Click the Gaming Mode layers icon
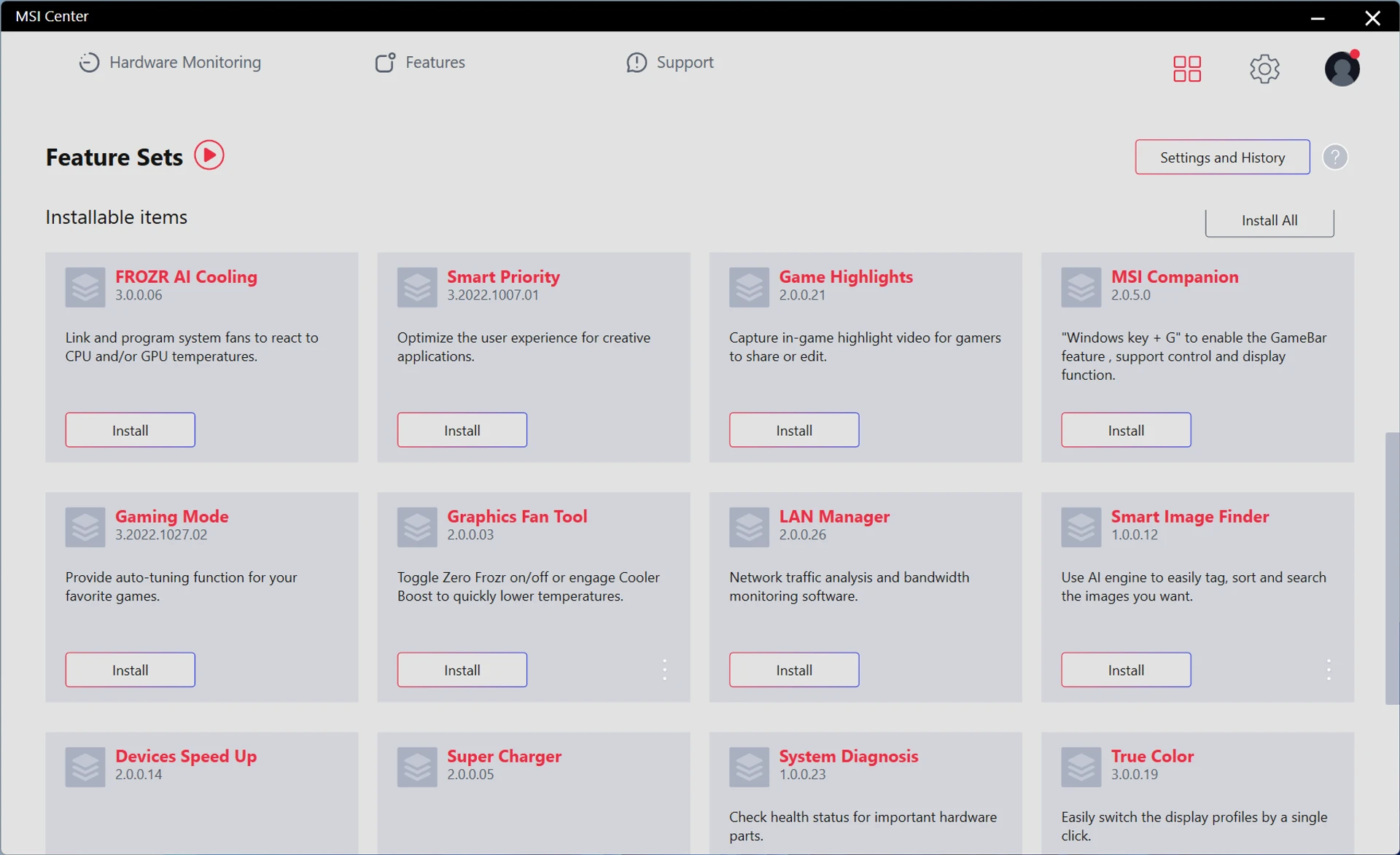This screenshot has width=1400, height=855. 85,527
